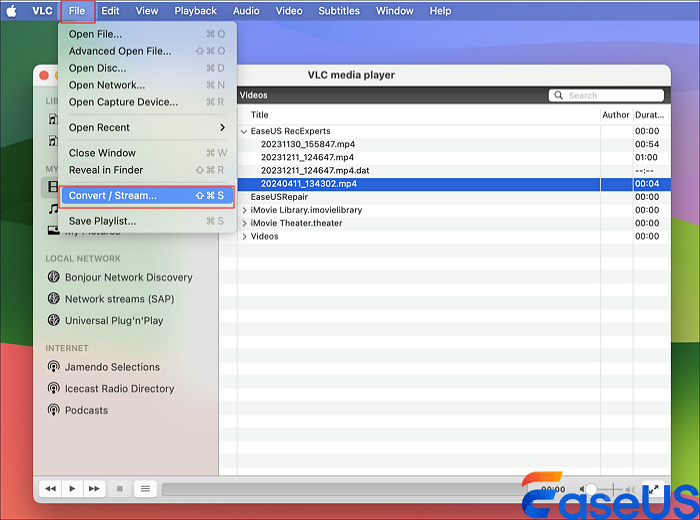Screen dimensions: 700x520
Task: Open the Apple menu
Action: pyautogui.click(x=11, y=11)
